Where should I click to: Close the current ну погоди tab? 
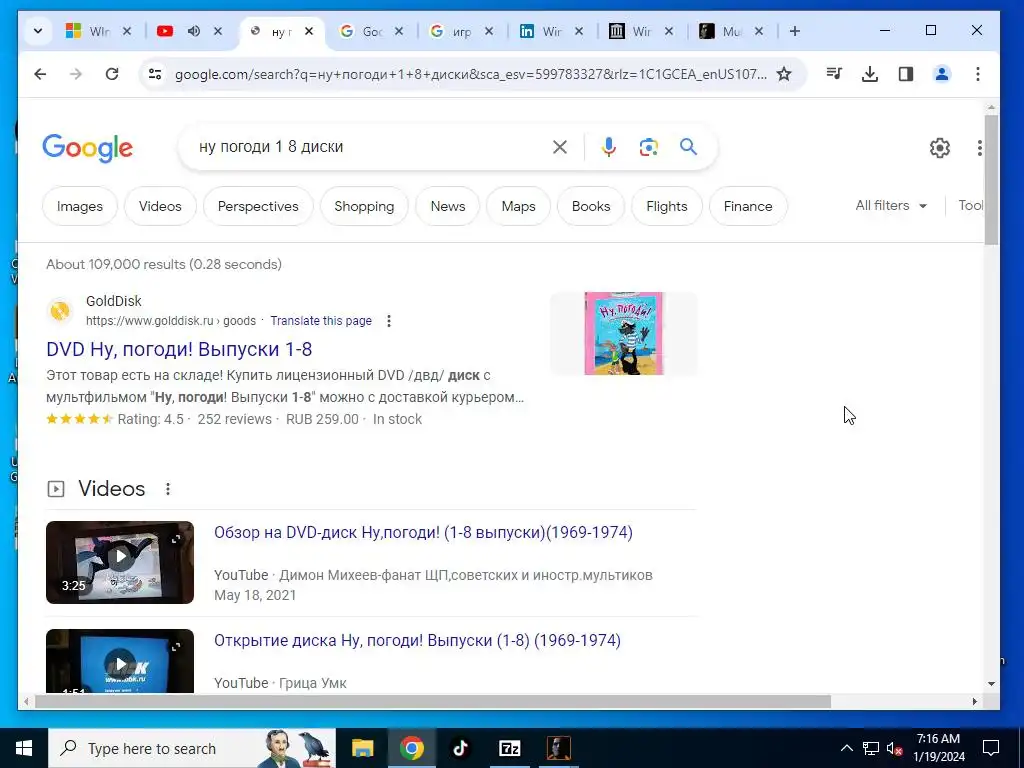pos(309,31)
